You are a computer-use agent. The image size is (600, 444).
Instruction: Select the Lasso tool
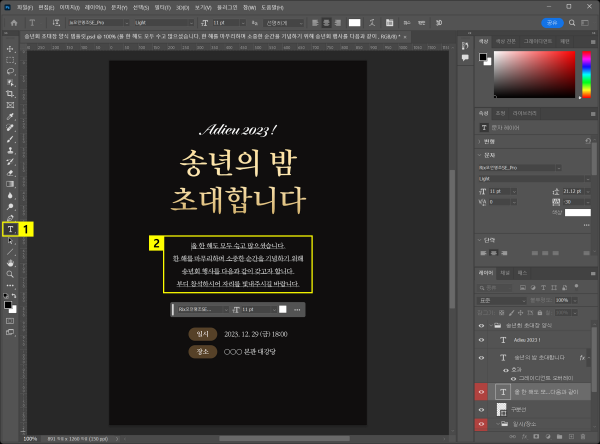tap(10, 72)
